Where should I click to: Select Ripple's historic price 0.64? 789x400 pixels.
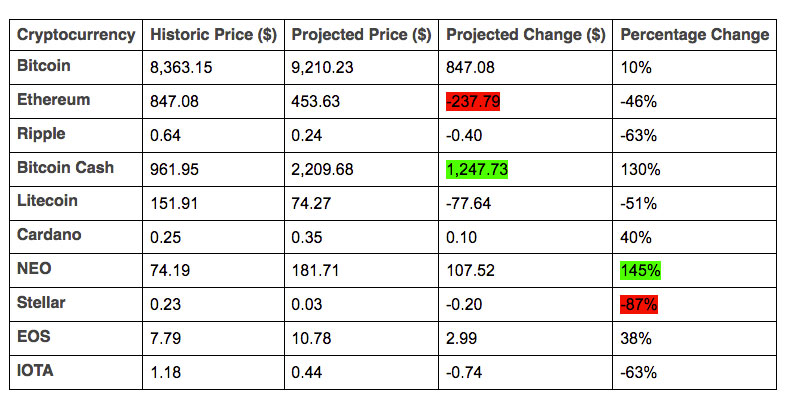(165, 135)
